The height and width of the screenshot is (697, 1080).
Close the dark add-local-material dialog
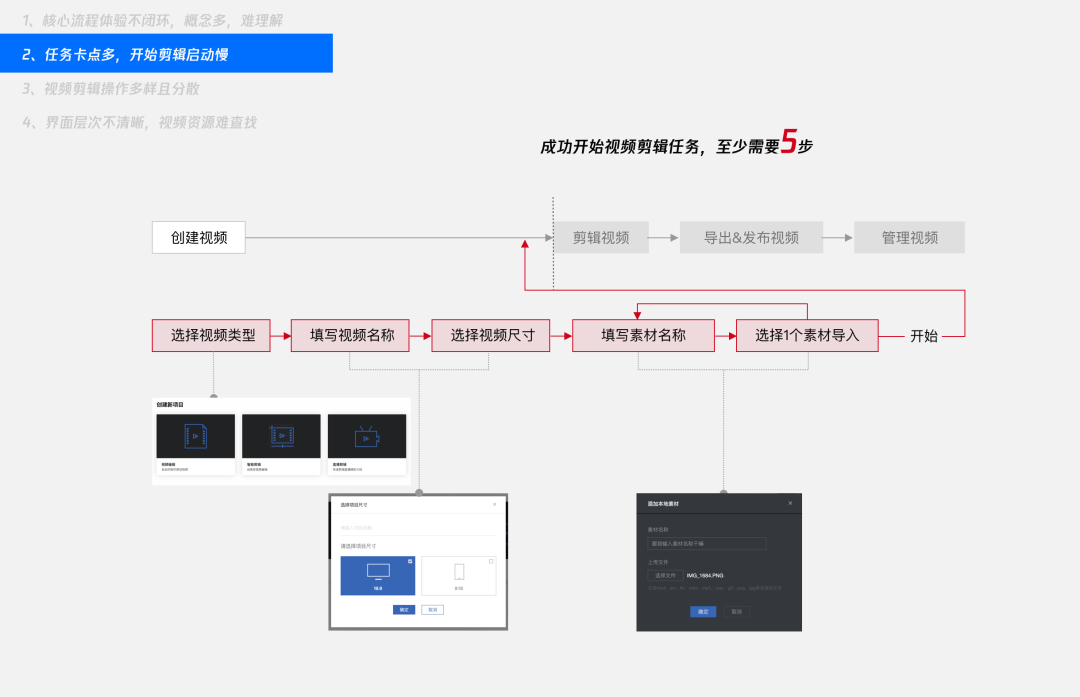pos(790,503)
